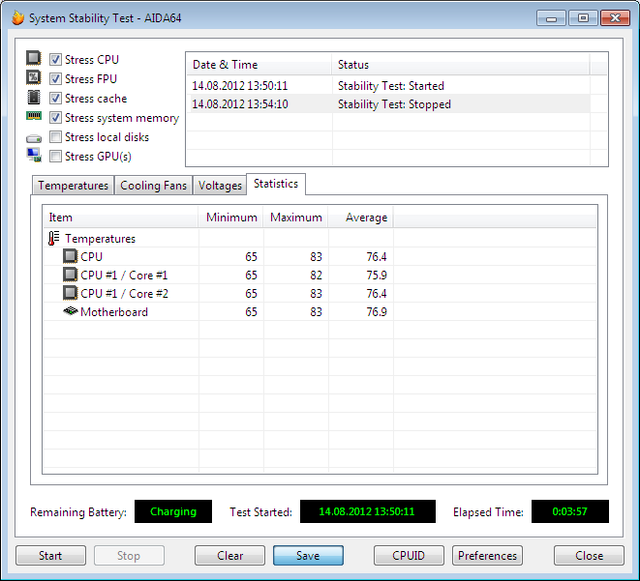Viewport: 640px width, 581px height.
Task: Click the disk drive icon beside Stress local disks
Action: pyautogui.click(x=34, y=137)
